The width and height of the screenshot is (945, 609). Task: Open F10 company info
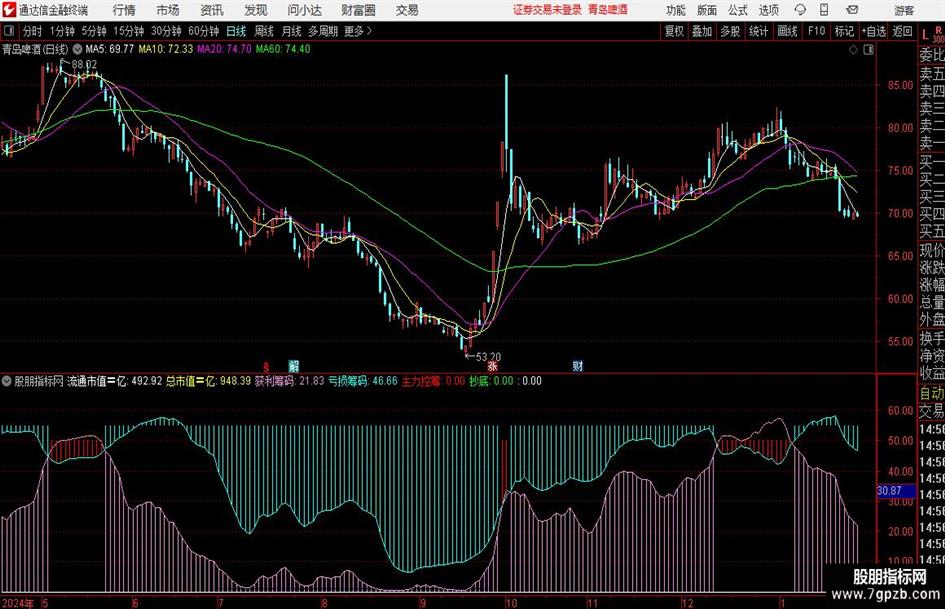(x=816, y=31)
